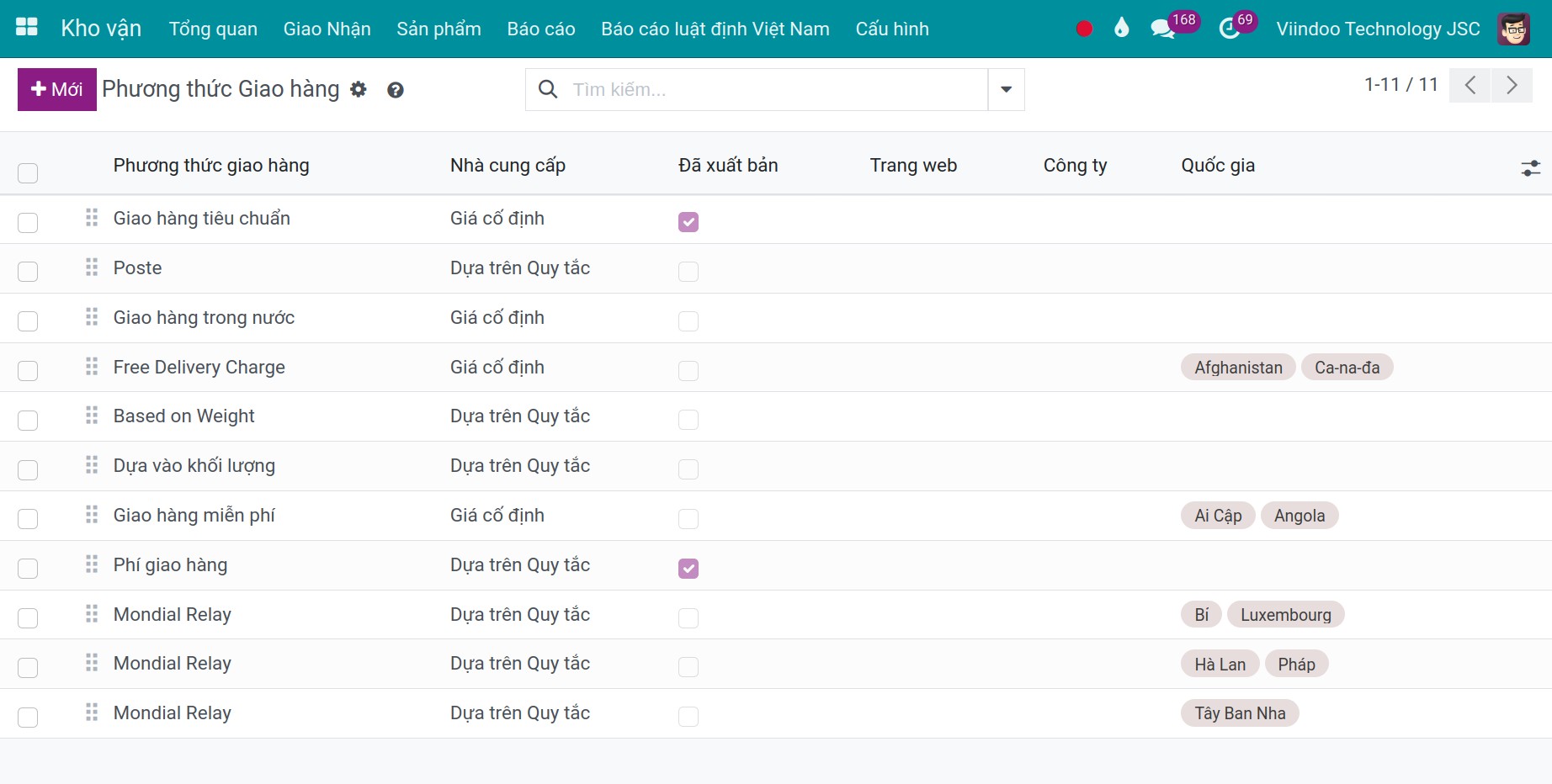
Task: Click the search magnifier icon
Action: pos(548,89)
